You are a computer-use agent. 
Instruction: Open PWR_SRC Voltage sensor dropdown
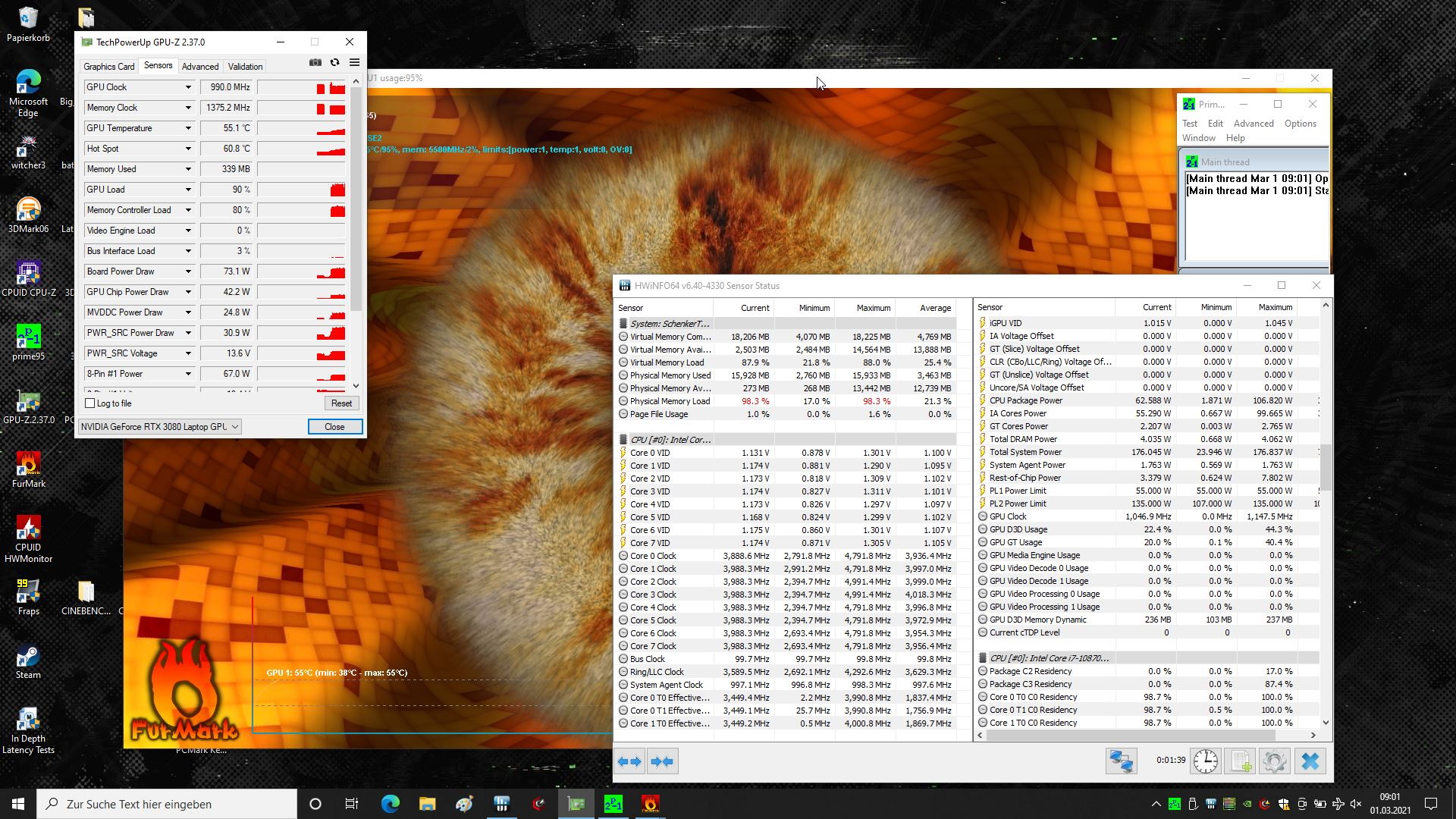[188, 353]
